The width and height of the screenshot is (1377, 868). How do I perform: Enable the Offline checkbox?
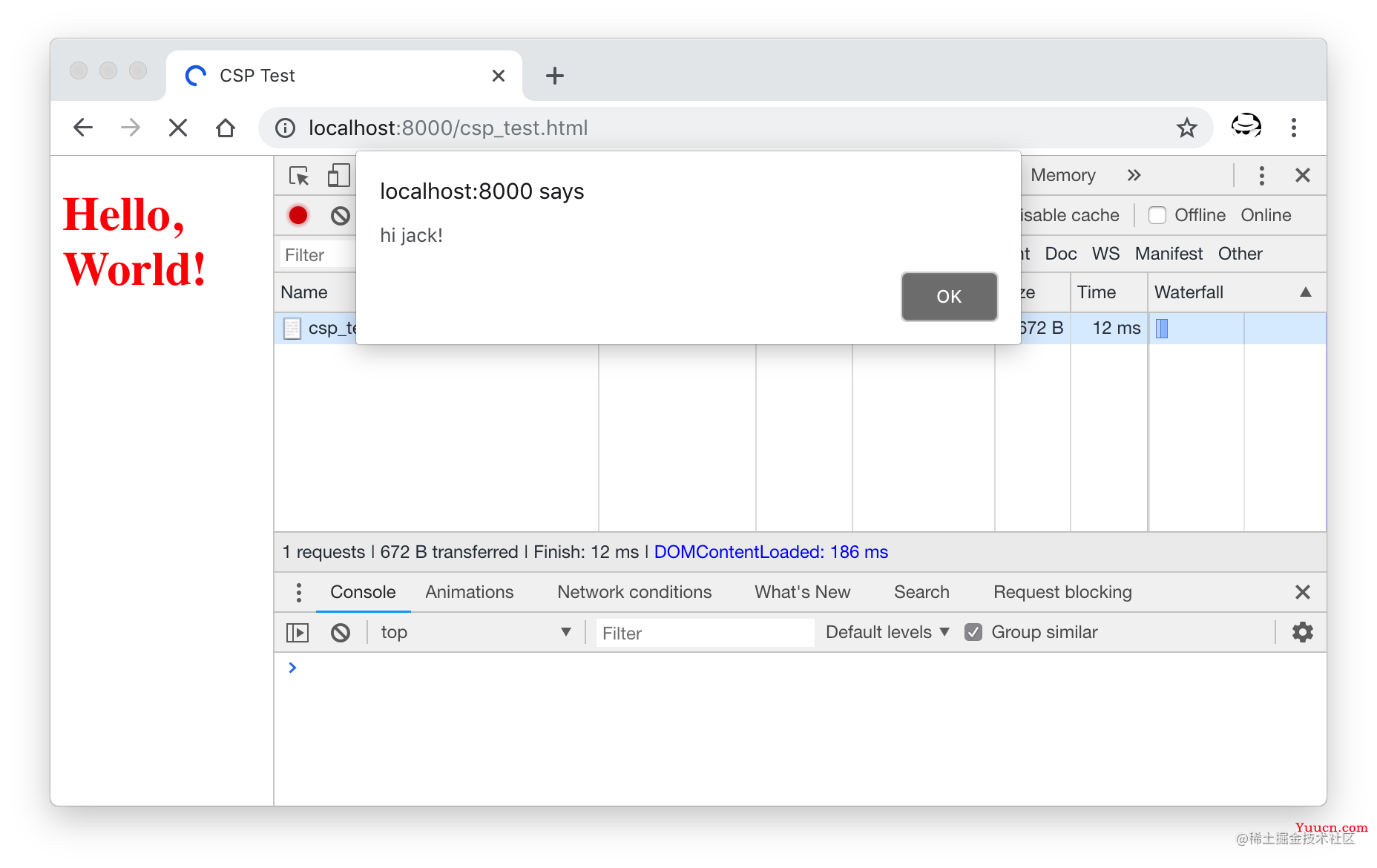click(x=1157, y=215)
